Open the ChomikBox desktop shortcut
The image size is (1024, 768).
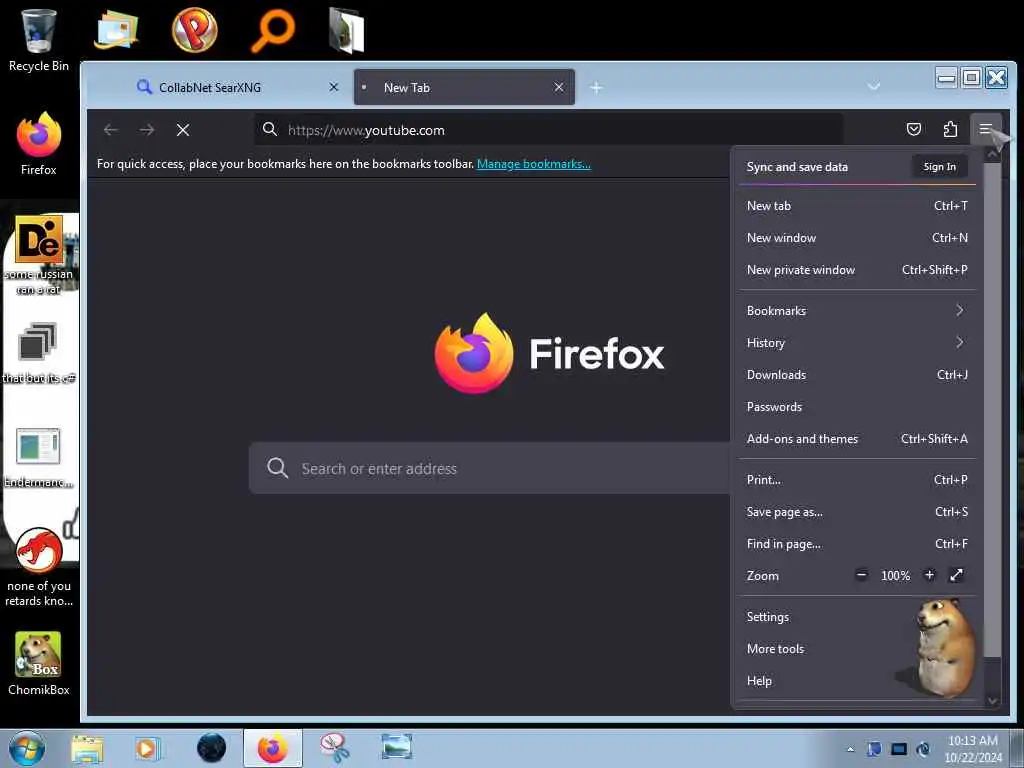click(x=39, y=664)
